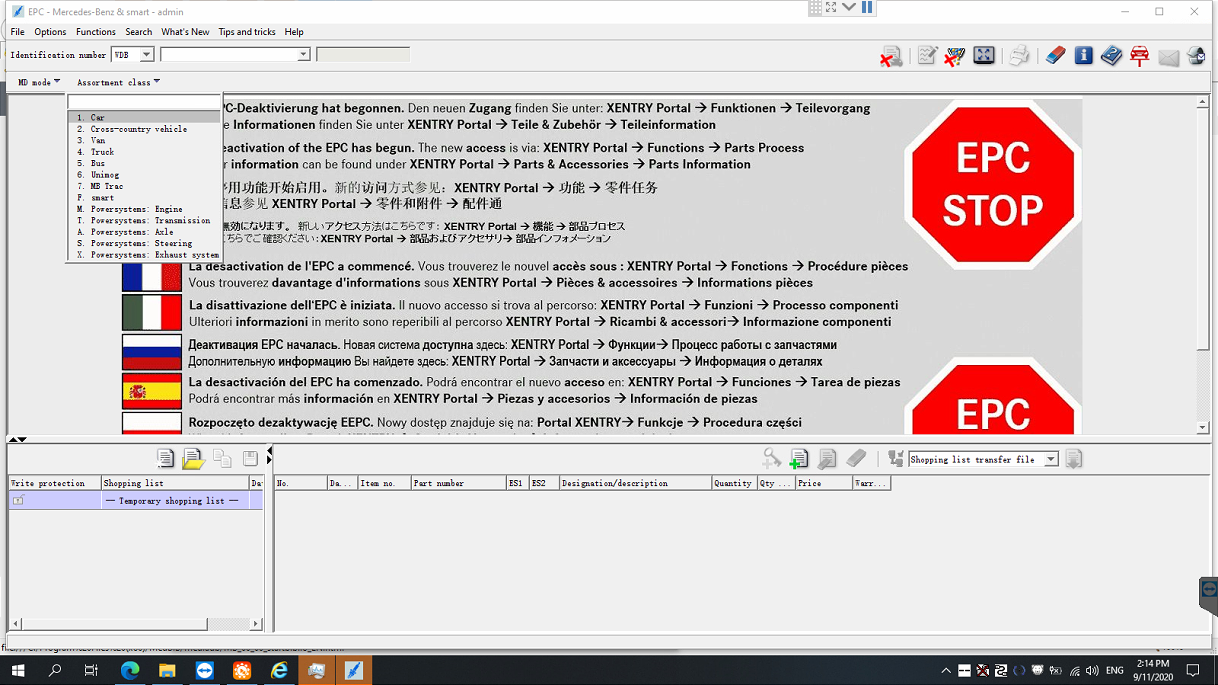
Task: Open the MD mode dropdown
Action: click(x=39, y=82)
